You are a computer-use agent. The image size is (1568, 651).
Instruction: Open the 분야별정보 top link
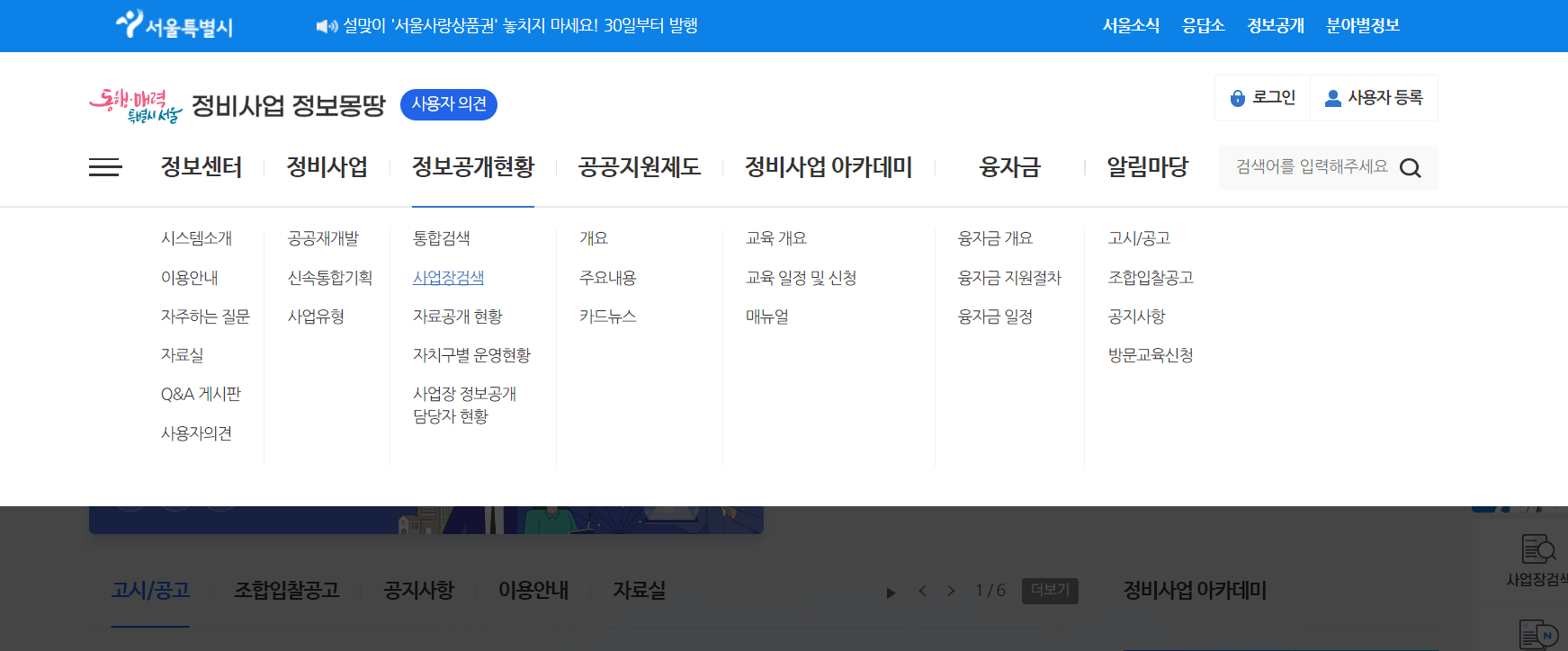click(1363, 26)
